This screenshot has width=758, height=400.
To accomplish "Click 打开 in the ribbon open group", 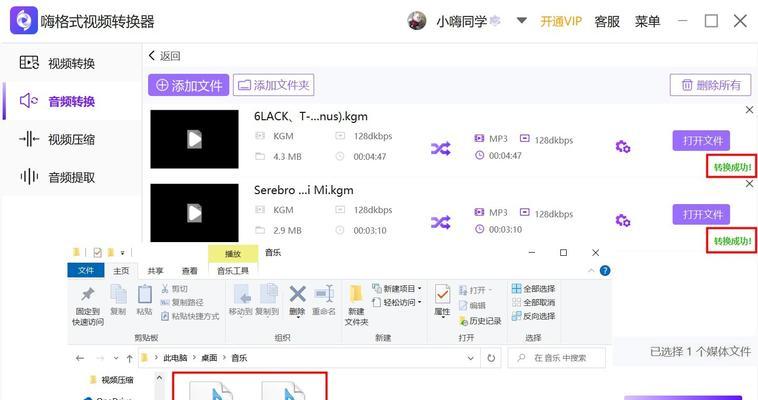I will point(475,290).
